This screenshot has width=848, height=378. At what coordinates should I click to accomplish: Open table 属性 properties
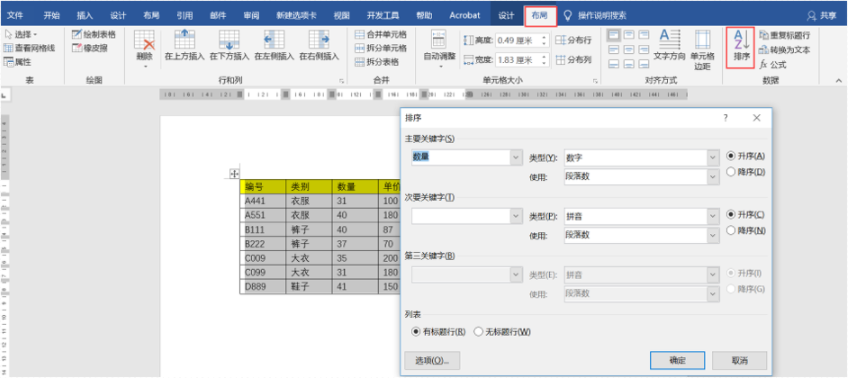tap(18, 62)
